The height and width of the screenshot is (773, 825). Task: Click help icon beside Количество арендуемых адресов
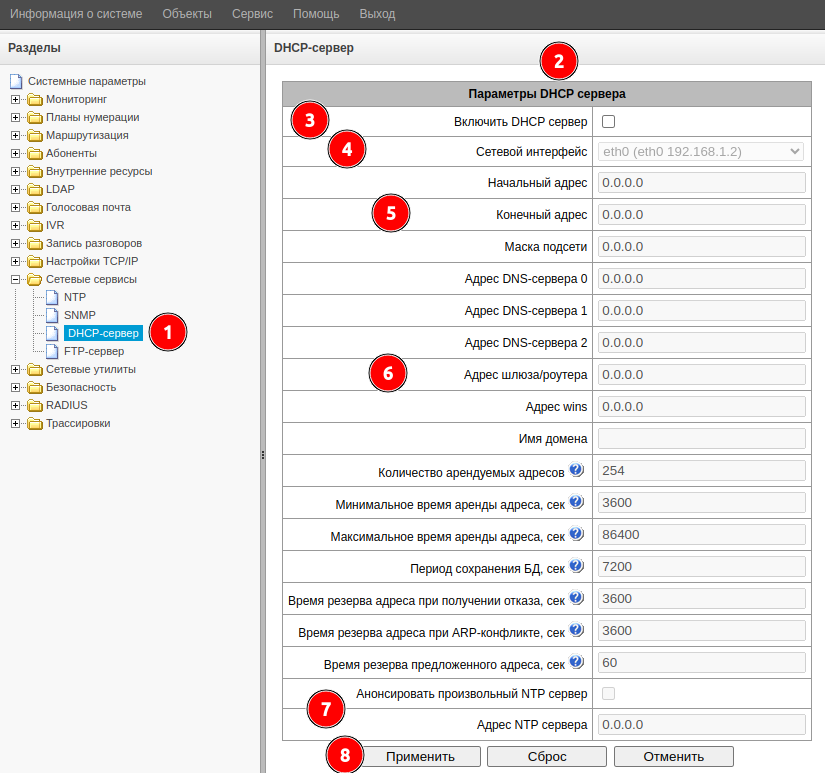click(576, 470)
